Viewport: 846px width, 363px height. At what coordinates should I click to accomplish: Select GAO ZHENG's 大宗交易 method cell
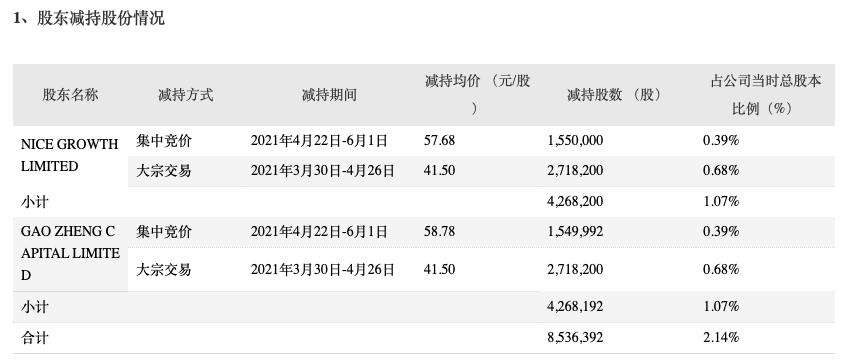[163, 269]
